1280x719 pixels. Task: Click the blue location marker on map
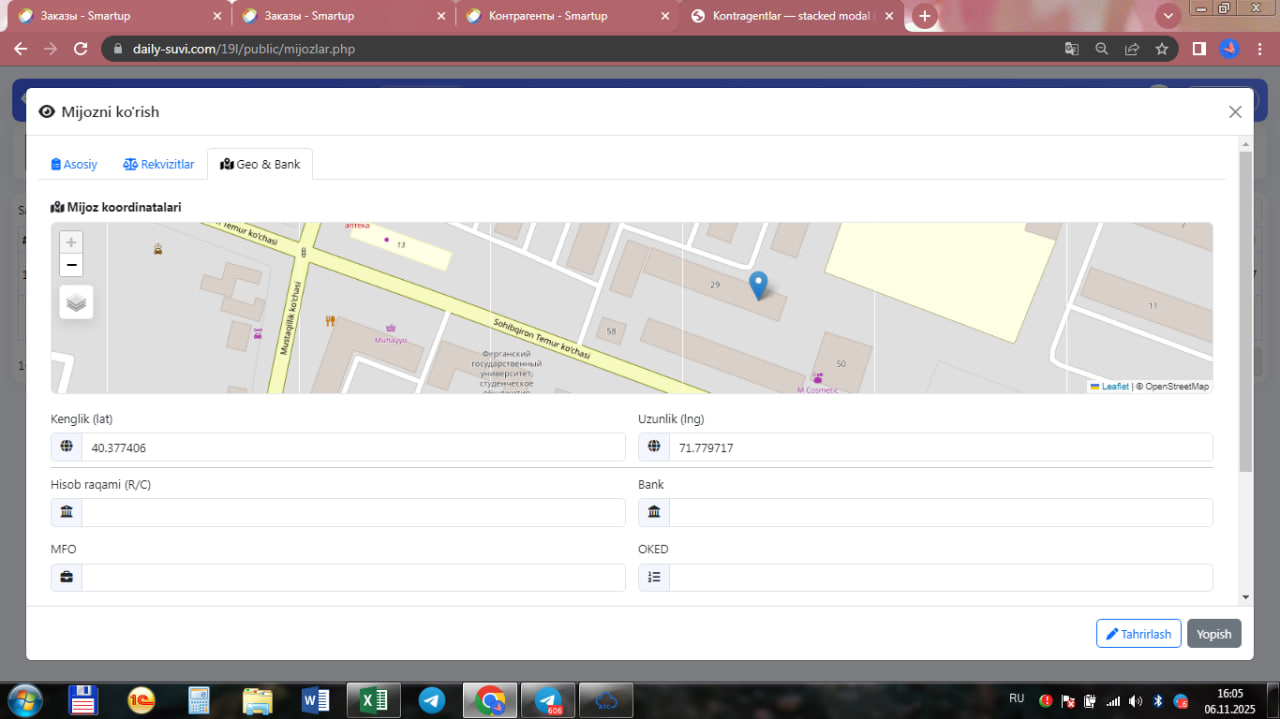759,285
